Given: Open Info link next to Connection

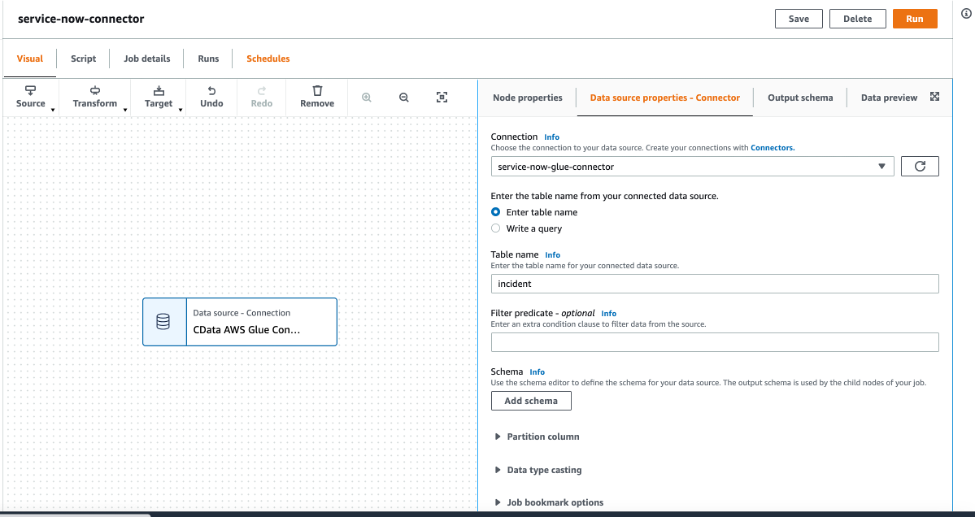Looking at the screenshot, I should tap(552, 137).
